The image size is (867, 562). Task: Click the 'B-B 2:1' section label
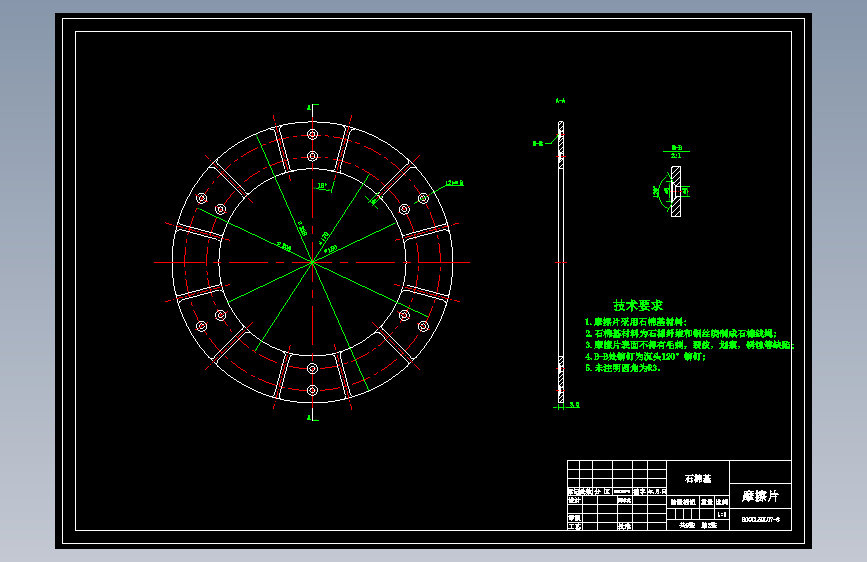tap(676, 152)
